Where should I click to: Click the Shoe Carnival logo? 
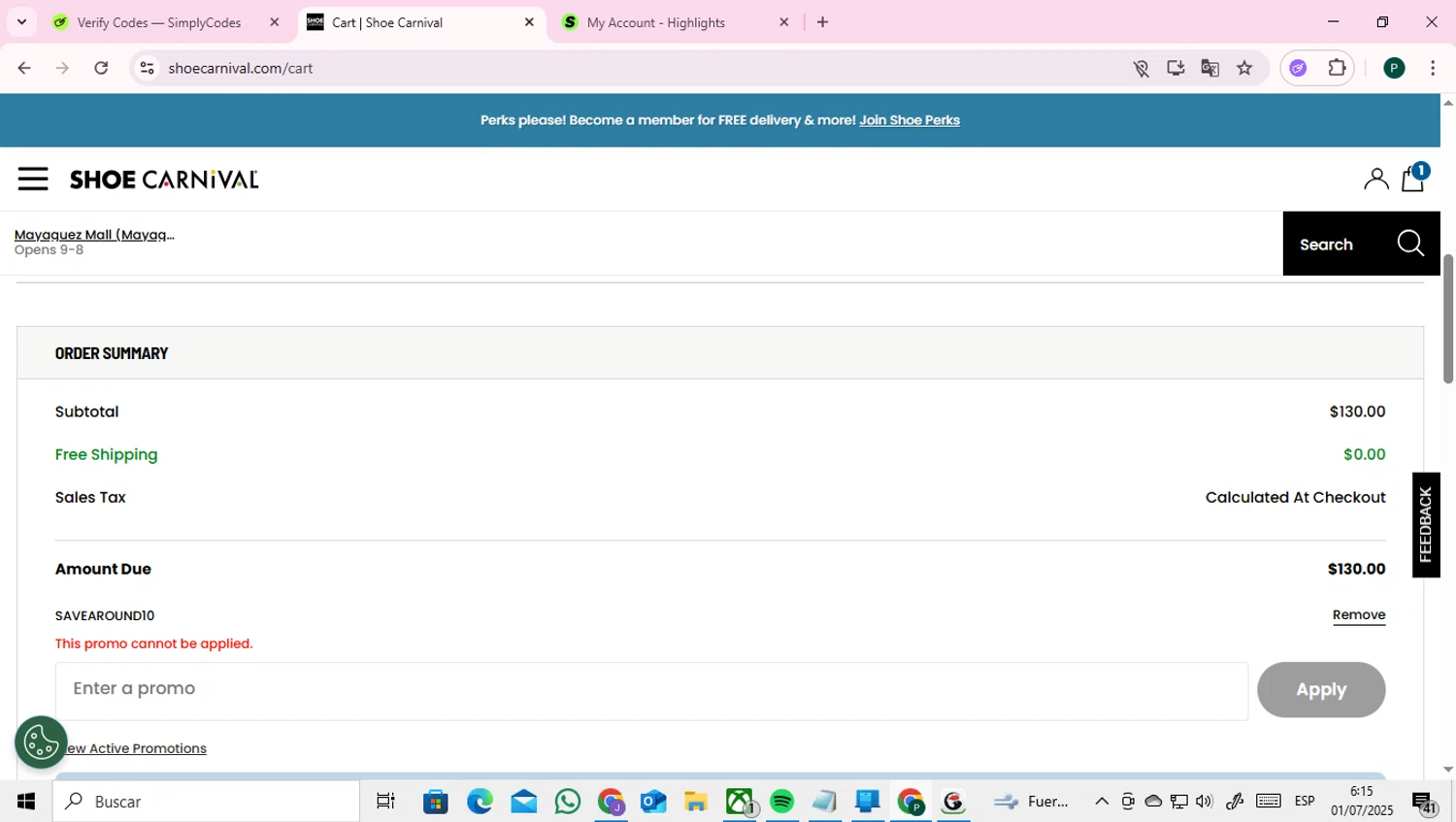point(164,180)
